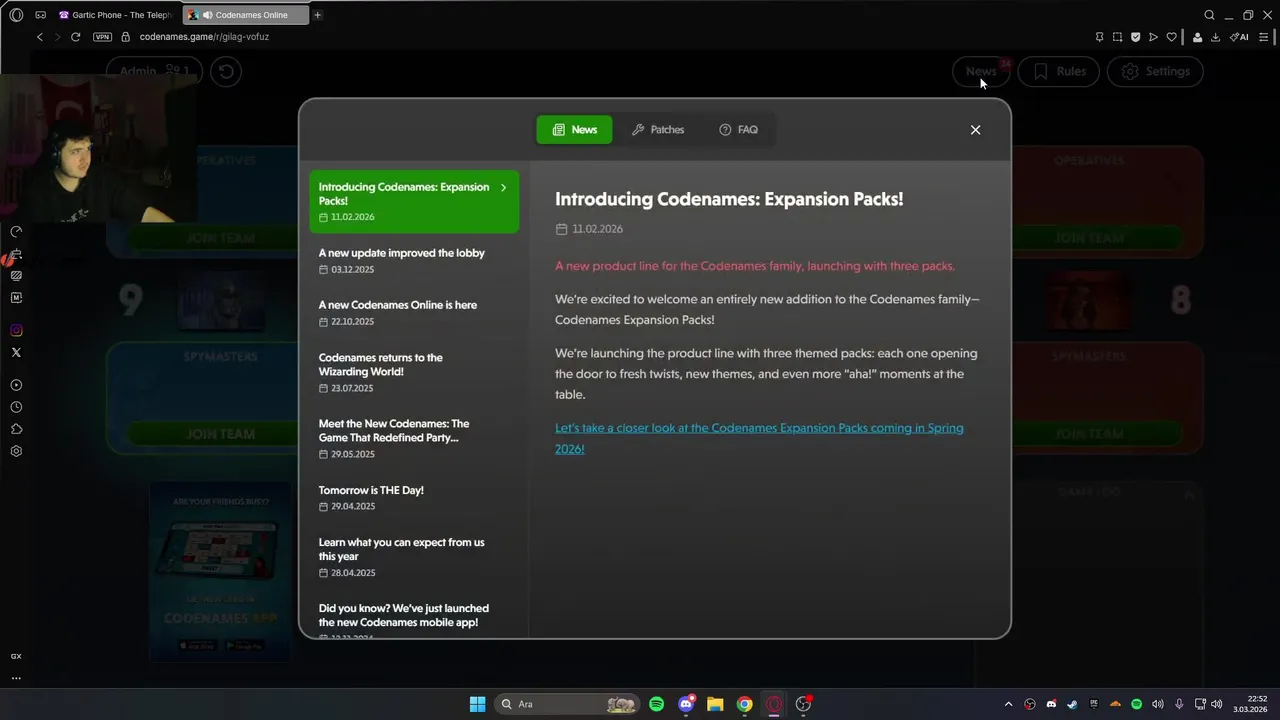The width and height of the screenshot is (1280, 720).
Task: Click the pin icon in address bar
Action: pyautogui.click(x=1099, y=37)
